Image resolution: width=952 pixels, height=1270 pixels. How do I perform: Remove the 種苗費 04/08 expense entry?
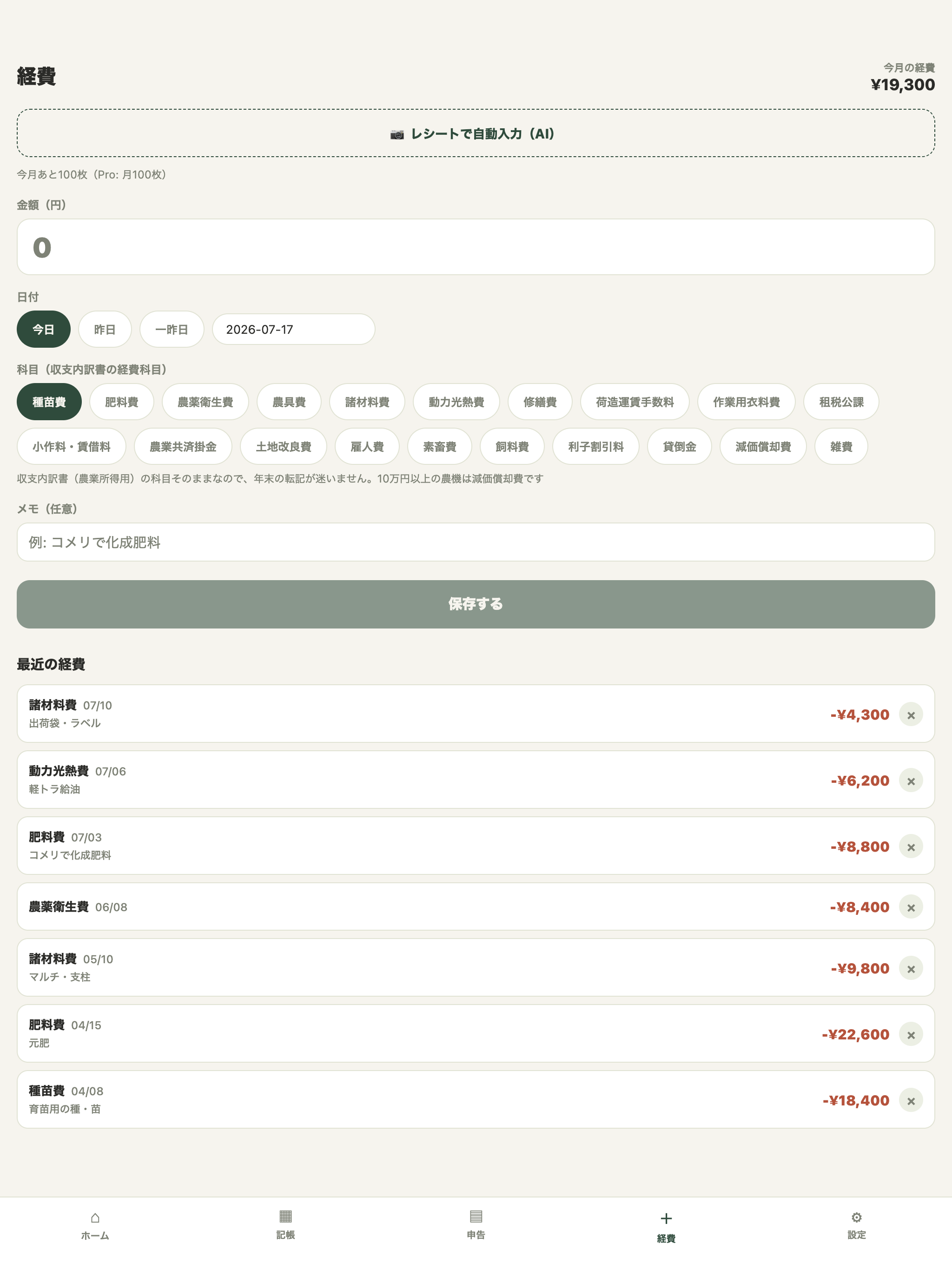911,1101
